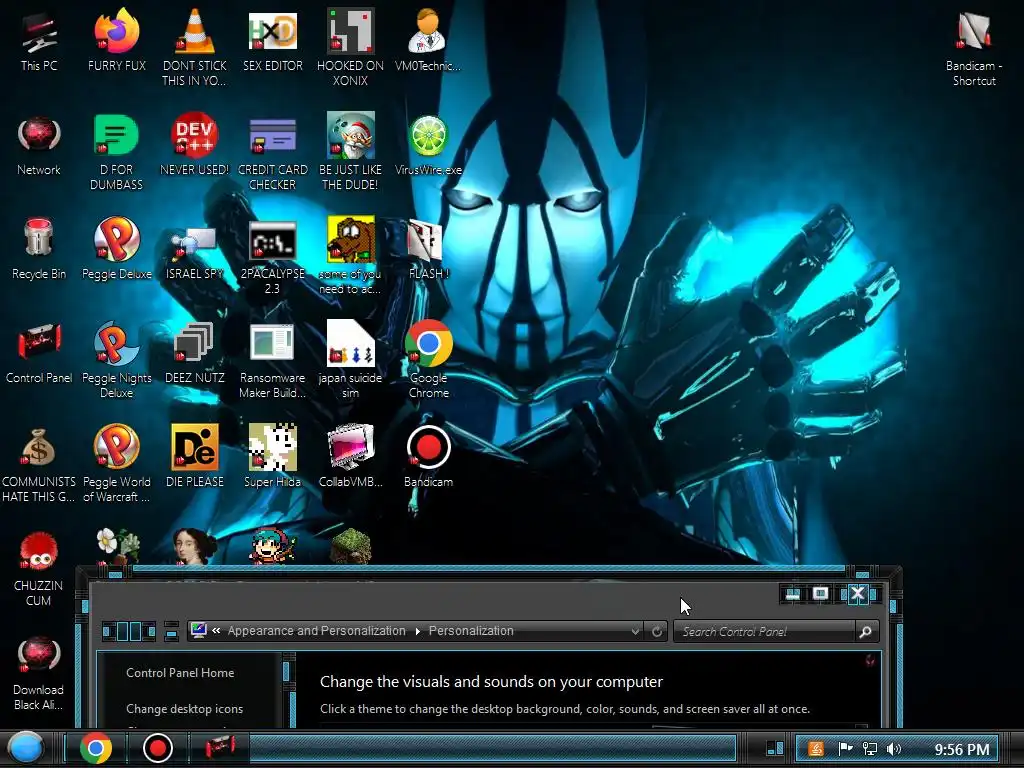Switch to Bandicam on the taskbar
This screenshot has width=1024, height=768.
(157, 748)
